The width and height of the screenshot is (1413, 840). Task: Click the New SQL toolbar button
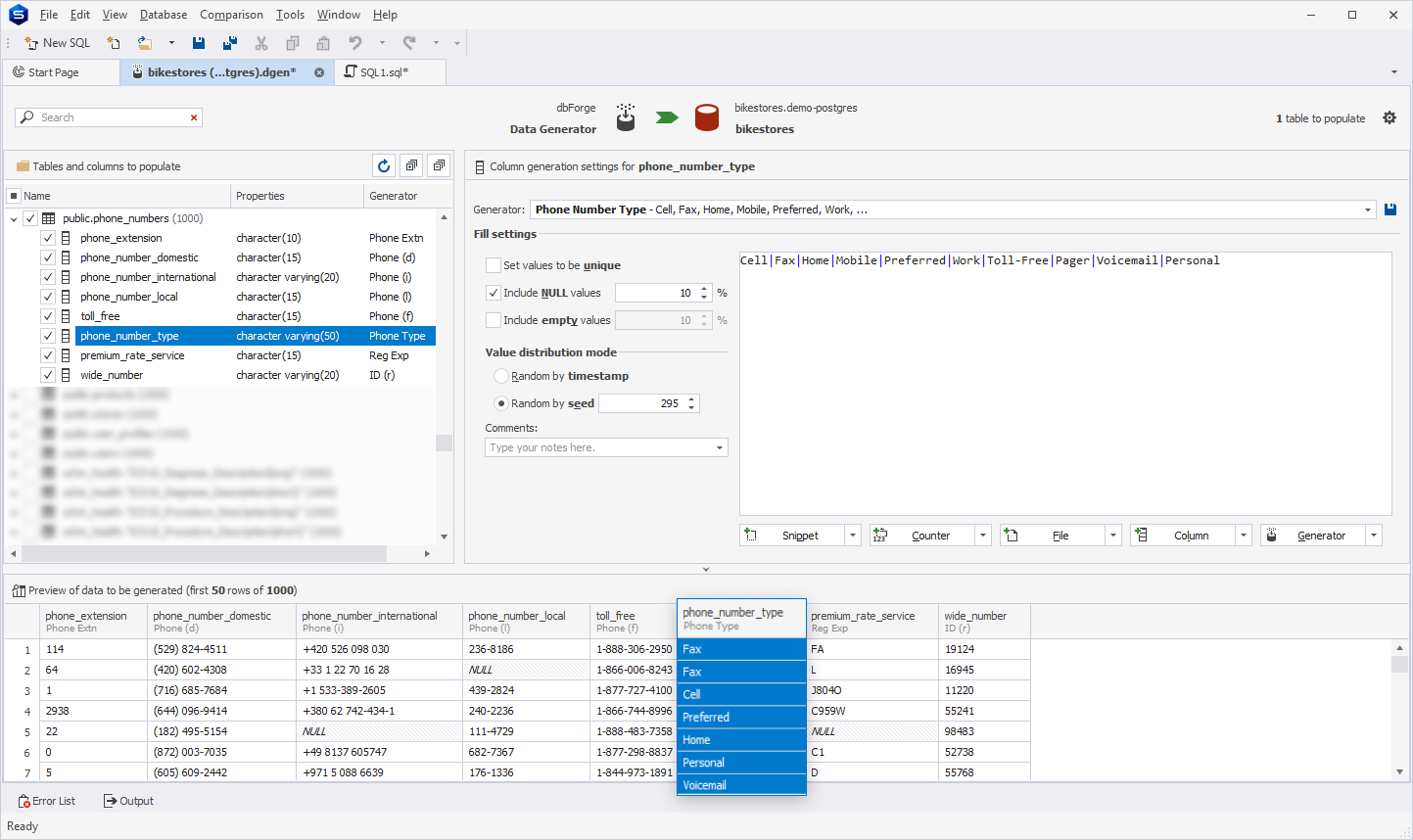click(x=58, y=43)
